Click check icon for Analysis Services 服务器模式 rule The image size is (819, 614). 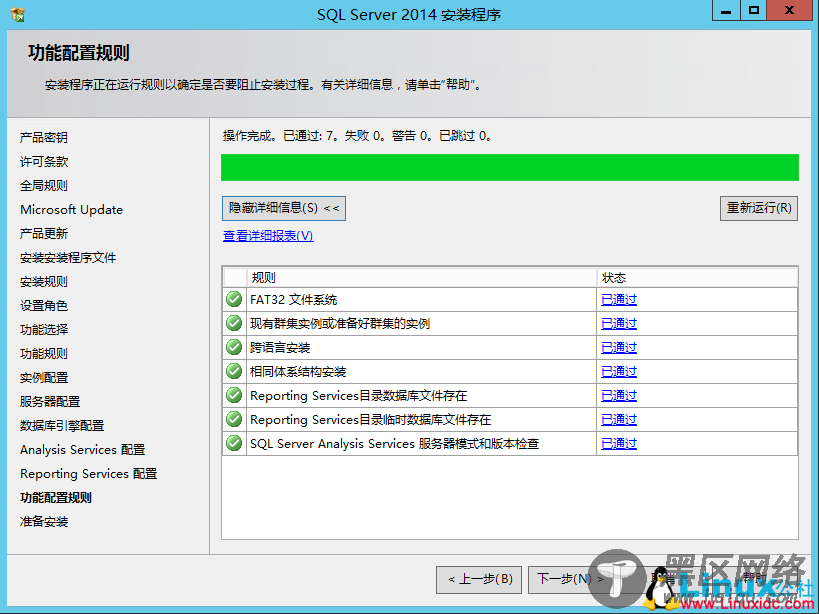pos(234,443)
